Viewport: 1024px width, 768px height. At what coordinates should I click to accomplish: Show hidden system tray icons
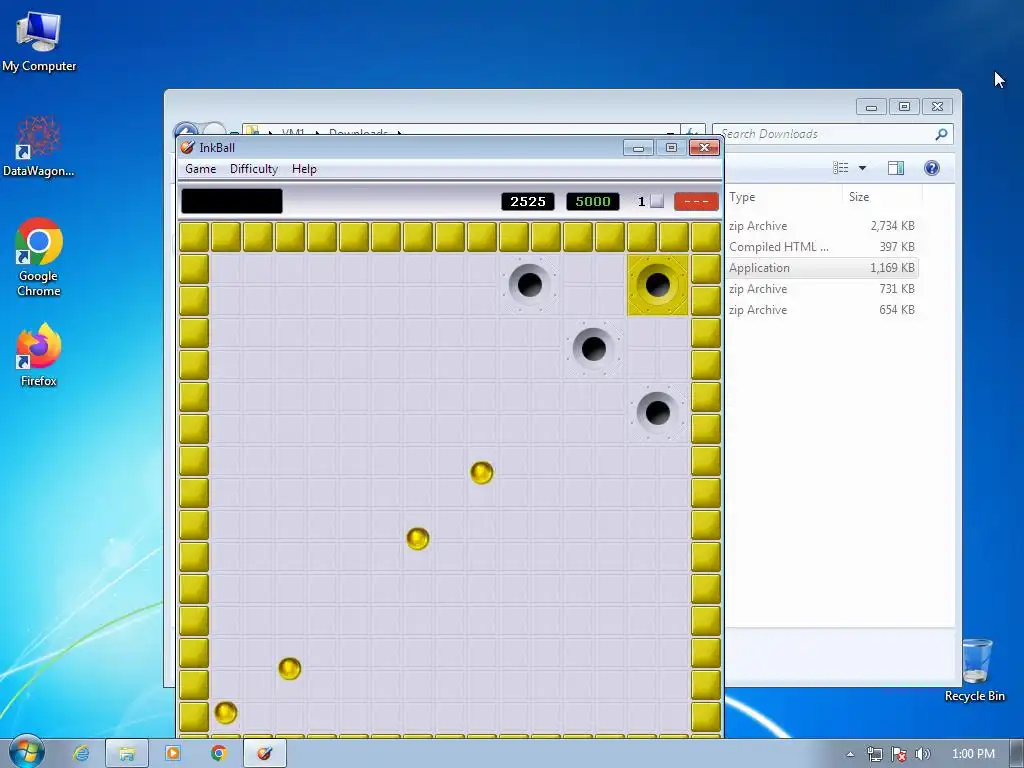(x=850, y=754)
